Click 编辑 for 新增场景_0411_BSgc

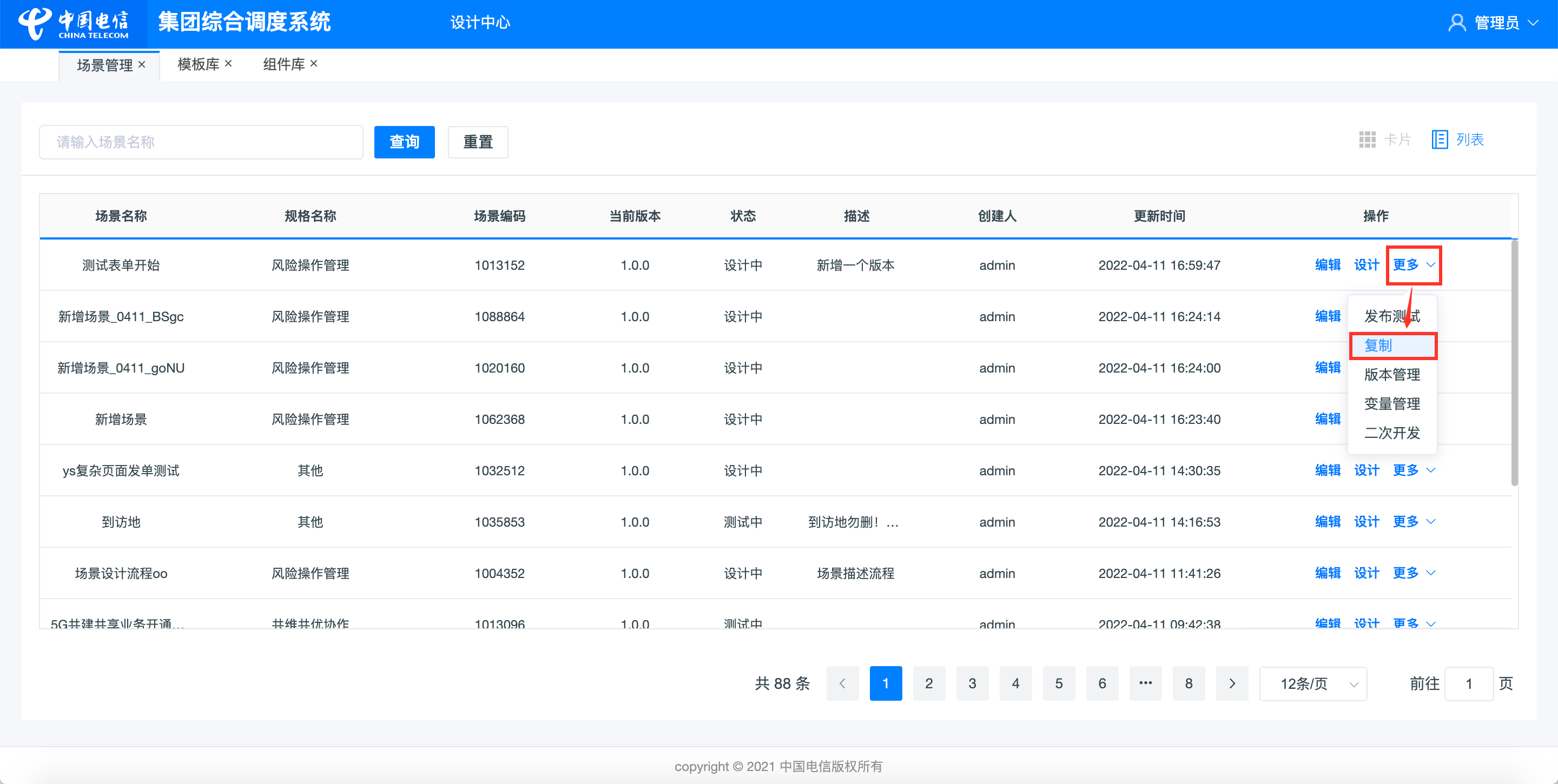[x=1328, y=316]
